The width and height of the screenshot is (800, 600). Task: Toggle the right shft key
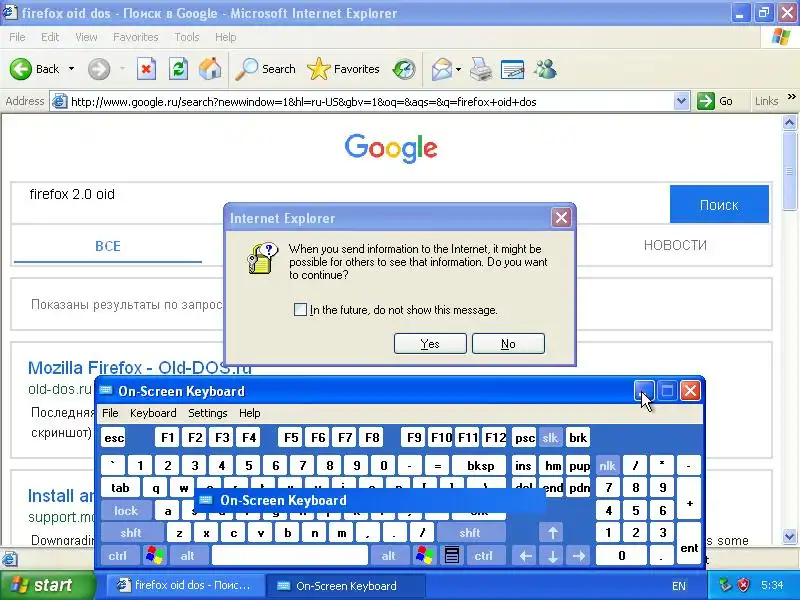coord(470,533)
